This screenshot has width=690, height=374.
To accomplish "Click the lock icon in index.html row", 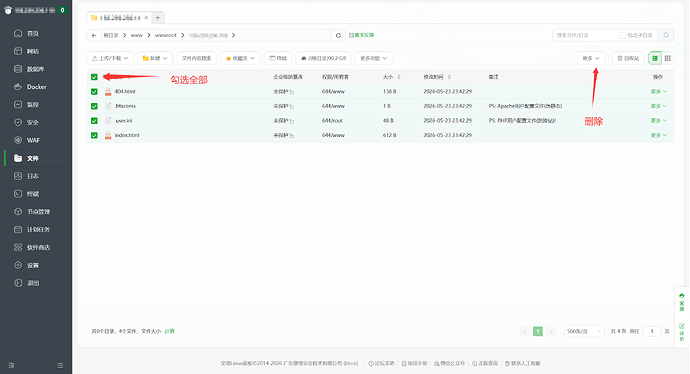I will click(x=291, y=136).
